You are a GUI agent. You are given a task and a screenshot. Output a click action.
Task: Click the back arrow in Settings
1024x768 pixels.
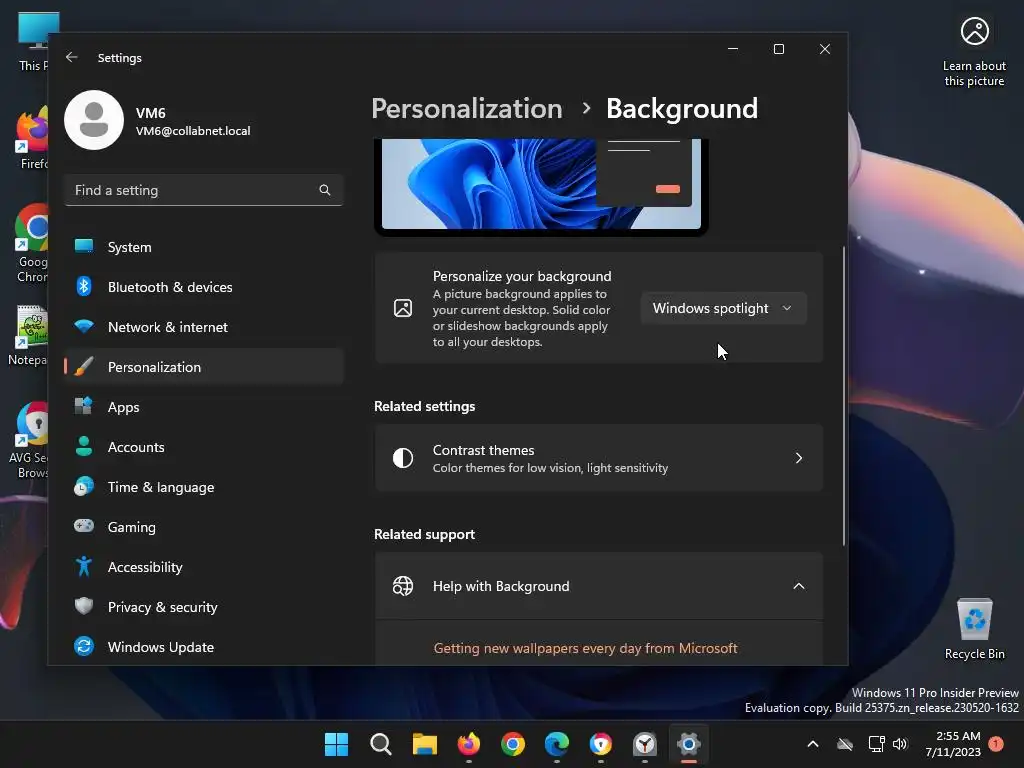pos(72,57)
